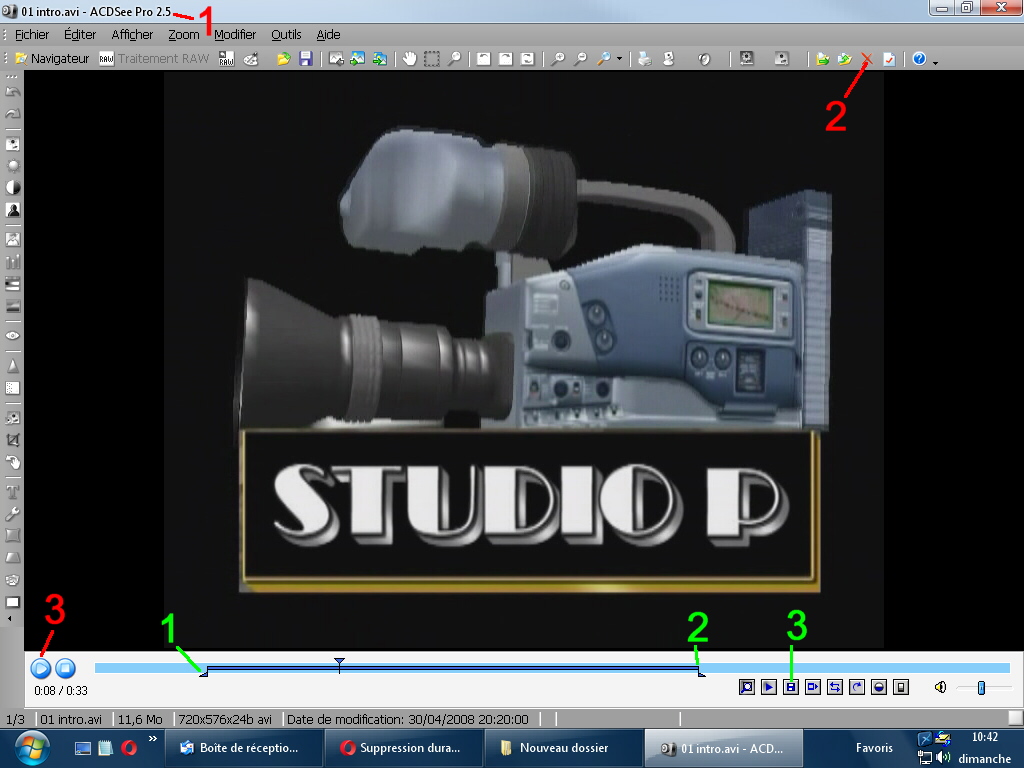Play the video with round play button
Image resolution: width=1024 pixels, height=768 pixels.
coord(40,668)
